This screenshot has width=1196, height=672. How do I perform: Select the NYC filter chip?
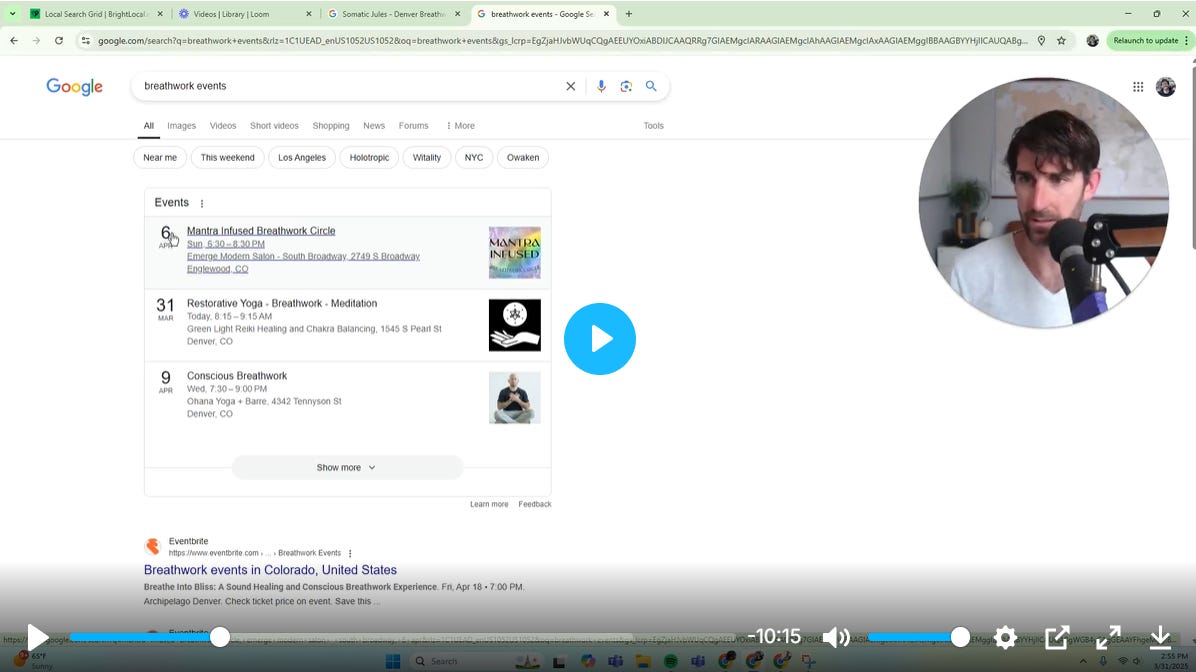point(474,158)
